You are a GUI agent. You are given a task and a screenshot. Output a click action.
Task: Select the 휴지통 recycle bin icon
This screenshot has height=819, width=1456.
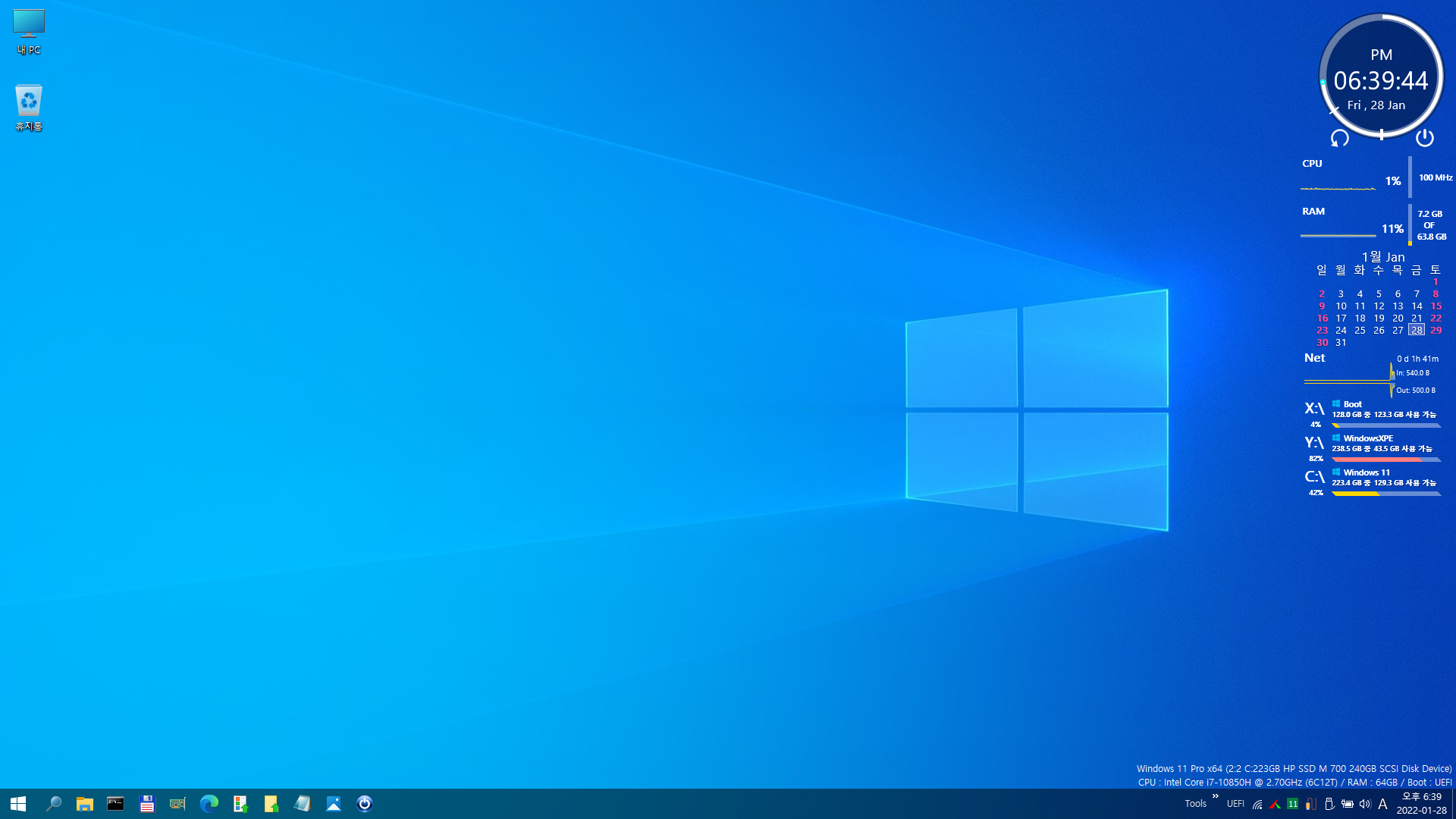tap(29, 108)
